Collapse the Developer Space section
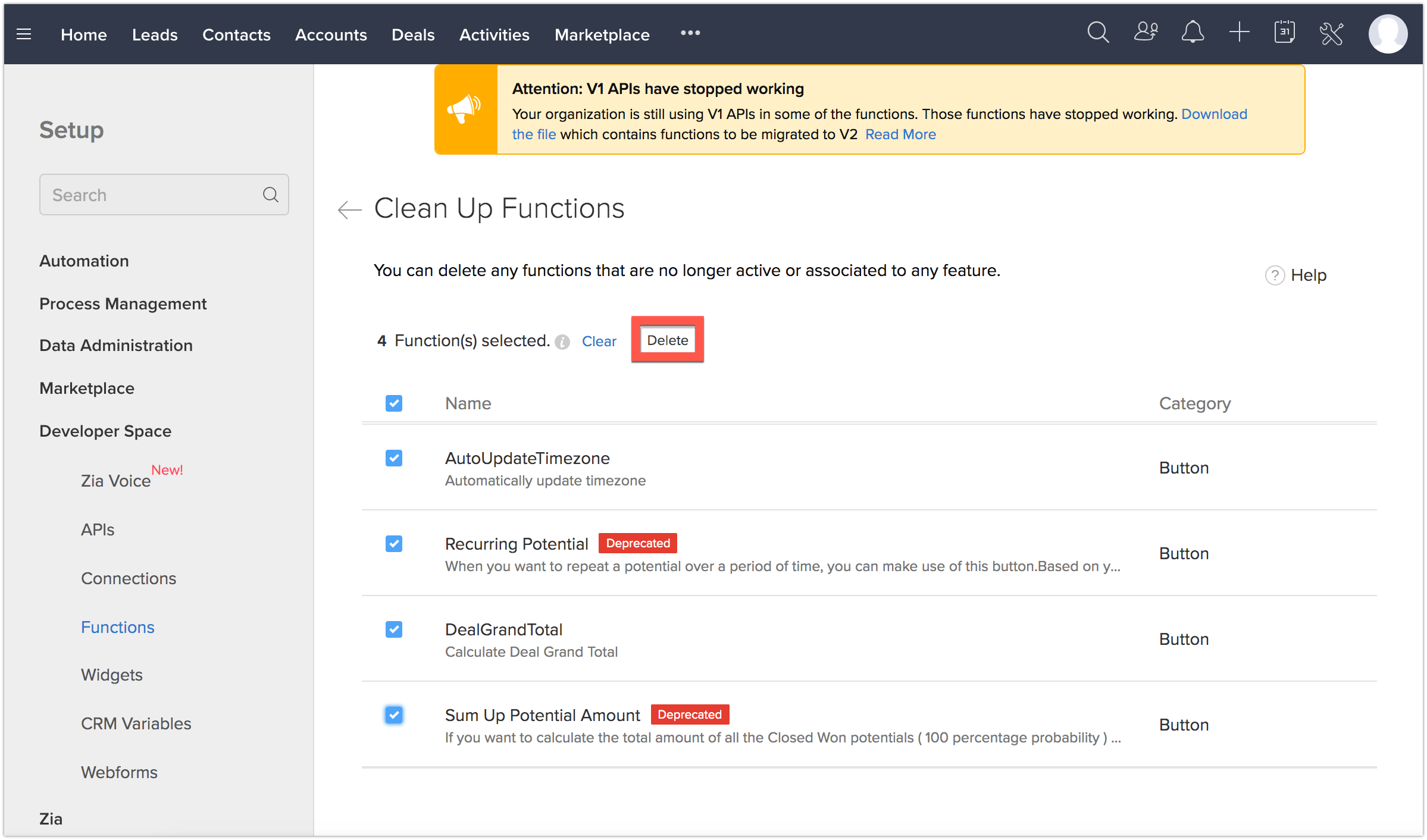This screenshot has height=840, width=1427. 105,431
